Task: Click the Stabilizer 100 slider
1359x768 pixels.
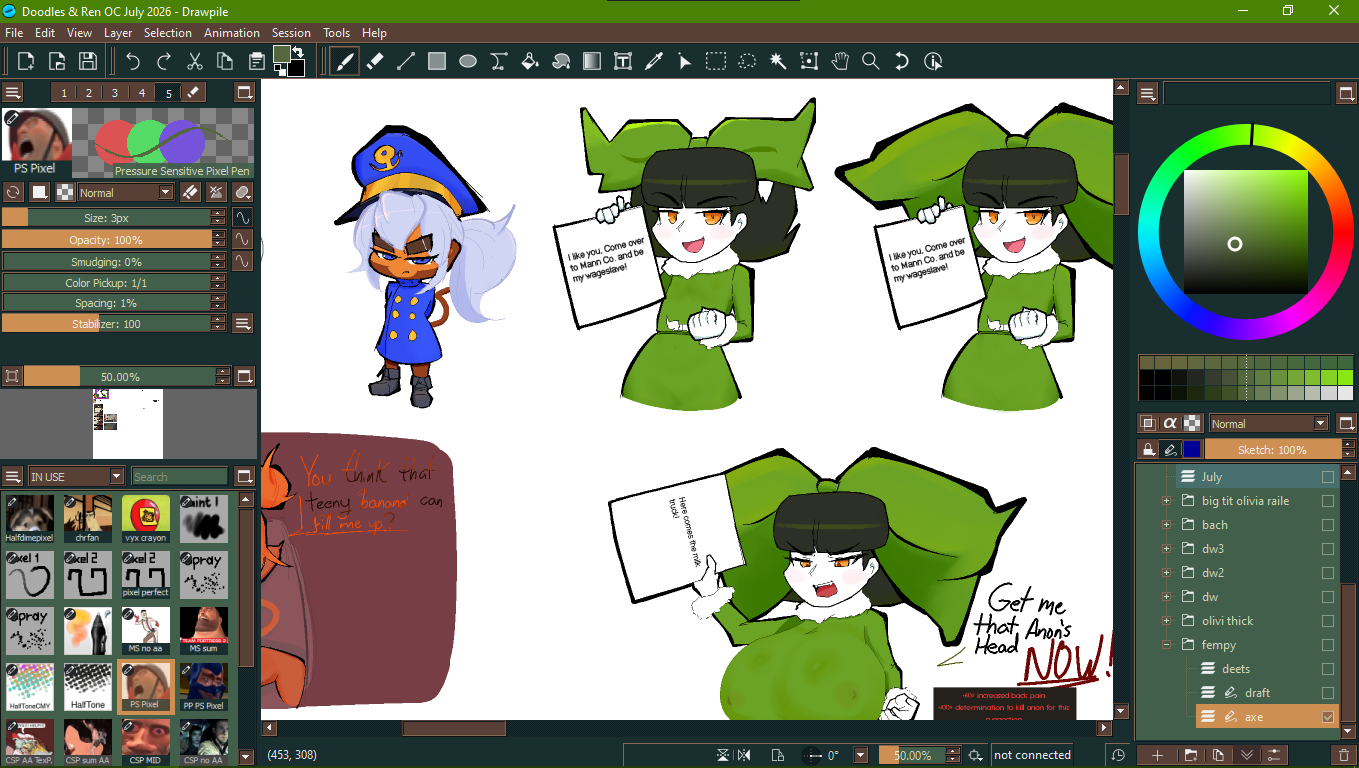Action: (x=106, y=323)
